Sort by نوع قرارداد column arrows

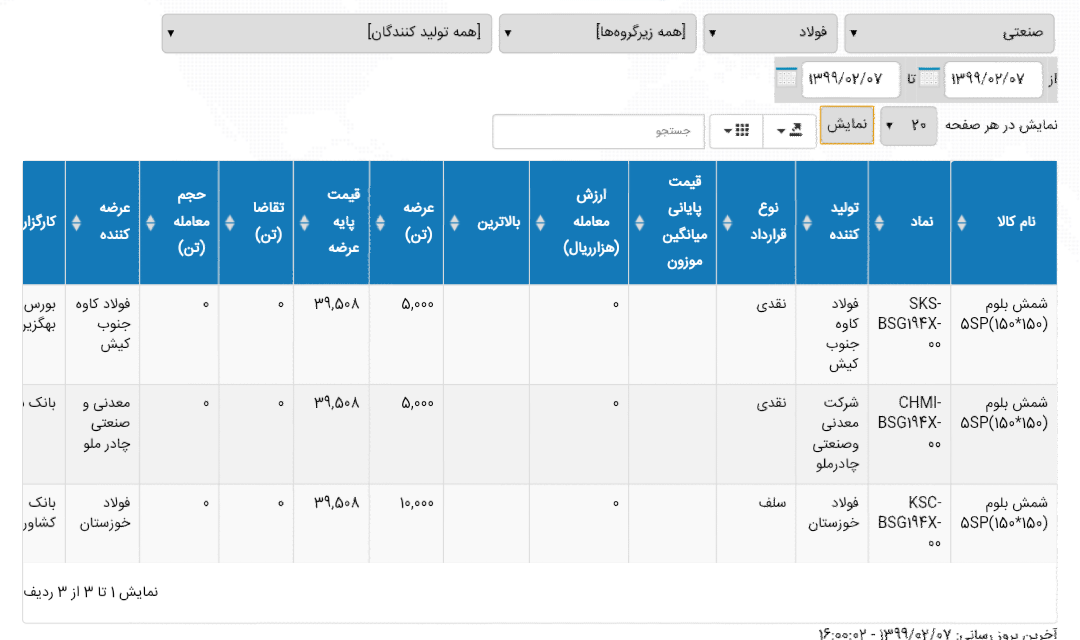pyautogui.click(x=727, y=223)
